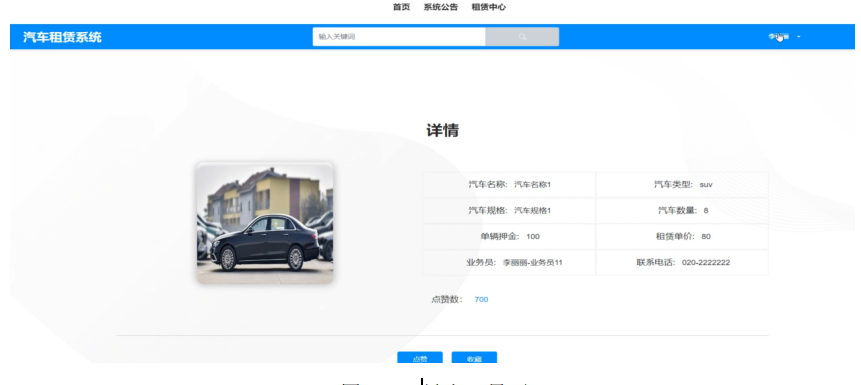Go to 首页 in top menu
861x385 pixels.
[401, 7]
